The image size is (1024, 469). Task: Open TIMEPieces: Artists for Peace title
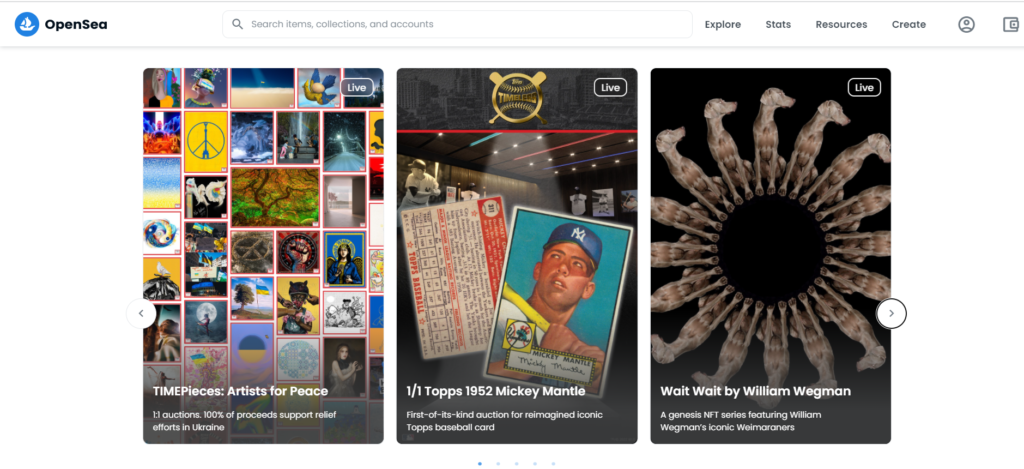tap(240, 391)
